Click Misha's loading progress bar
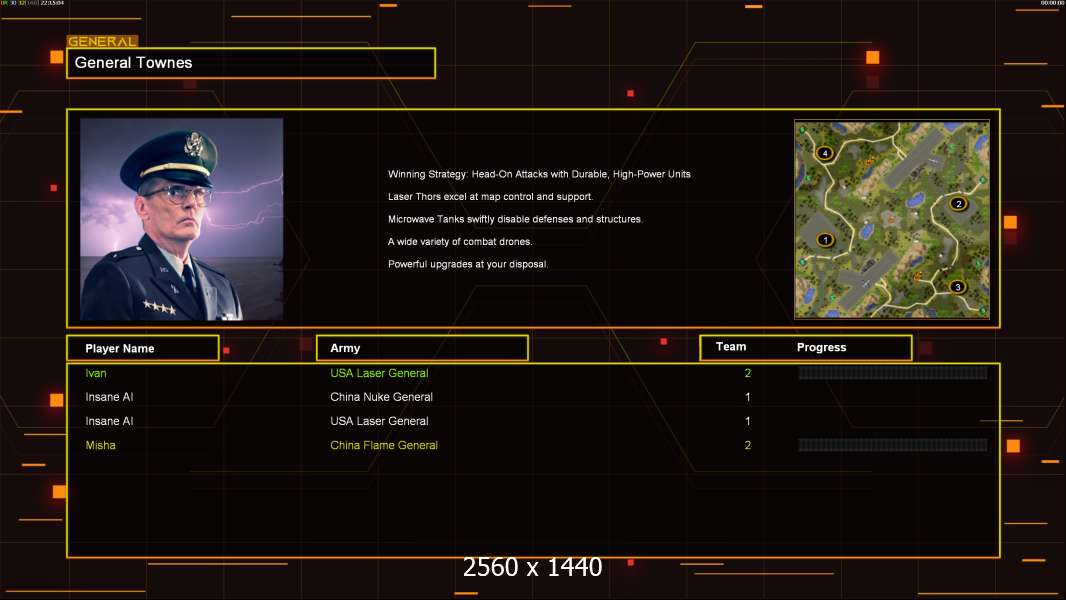 coord(893,445)
